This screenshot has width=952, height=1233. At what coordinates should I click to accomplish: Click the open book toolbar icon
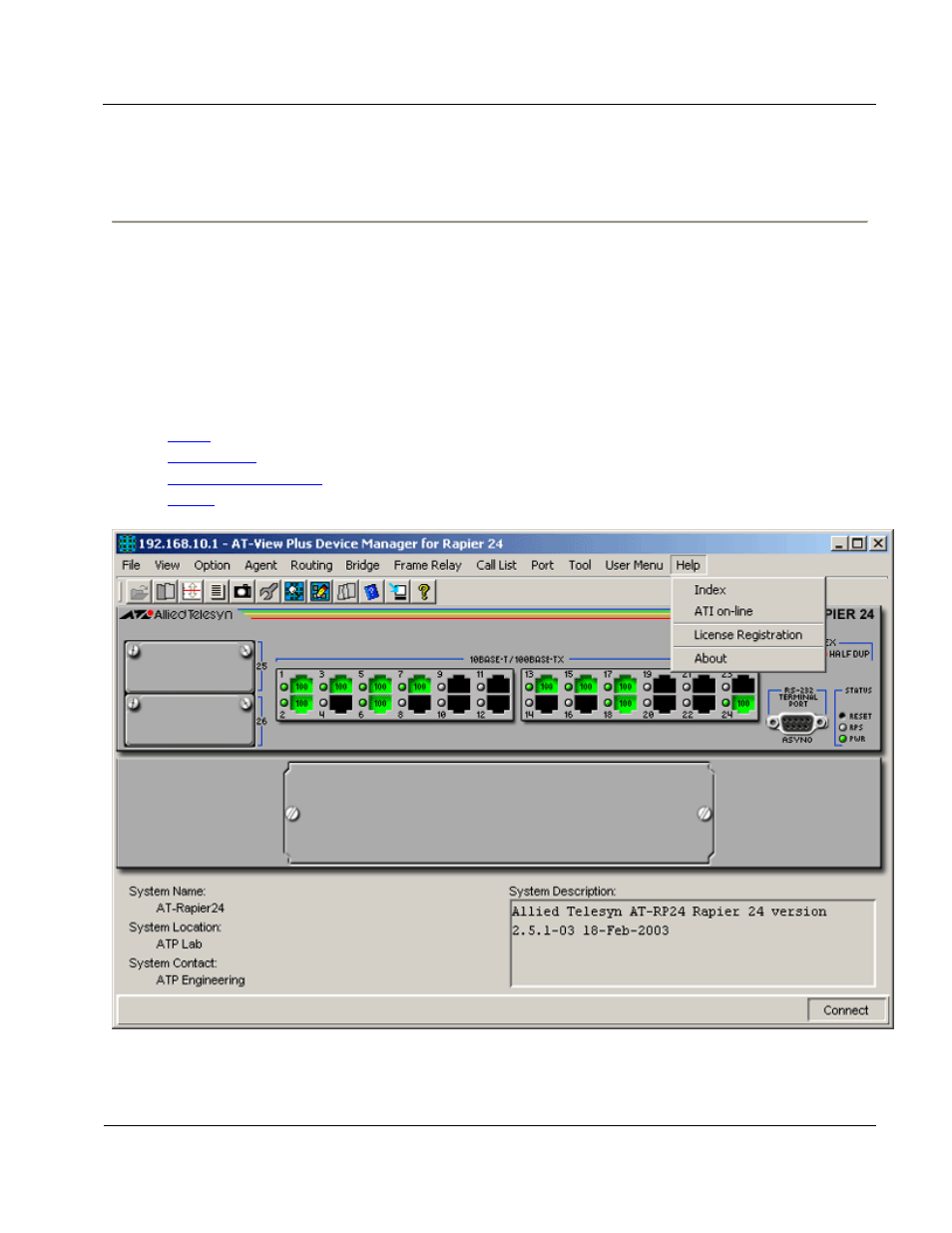click(x=166, y=592)
